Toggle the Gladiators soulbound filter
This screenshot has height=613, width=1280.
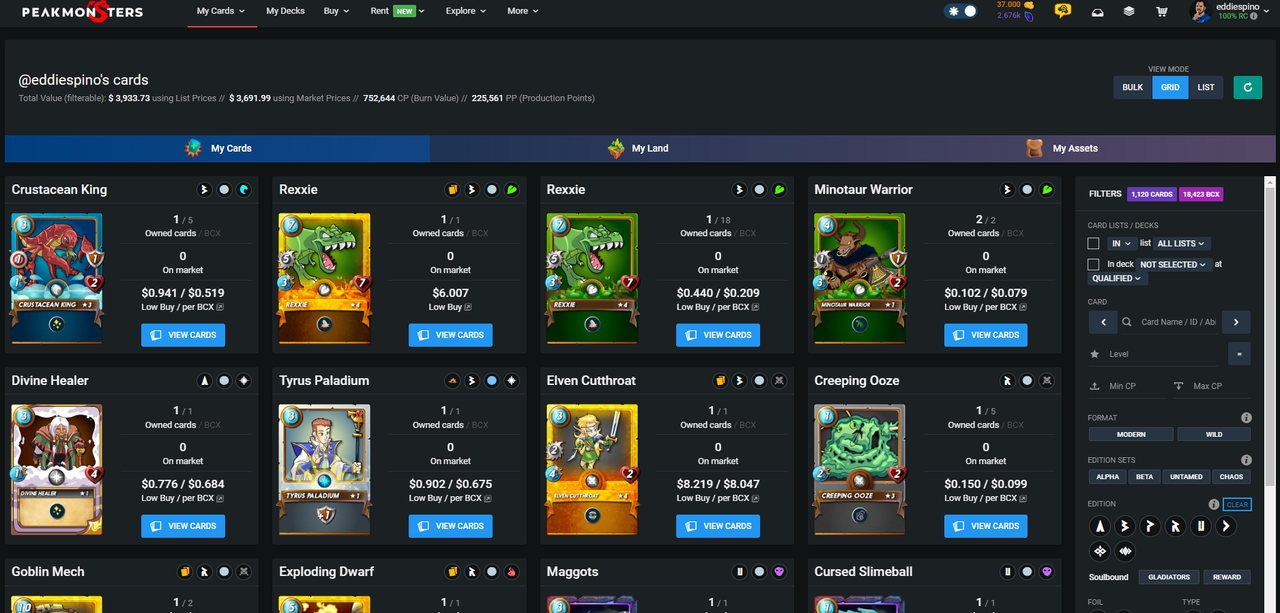(x=1169, y=577)
